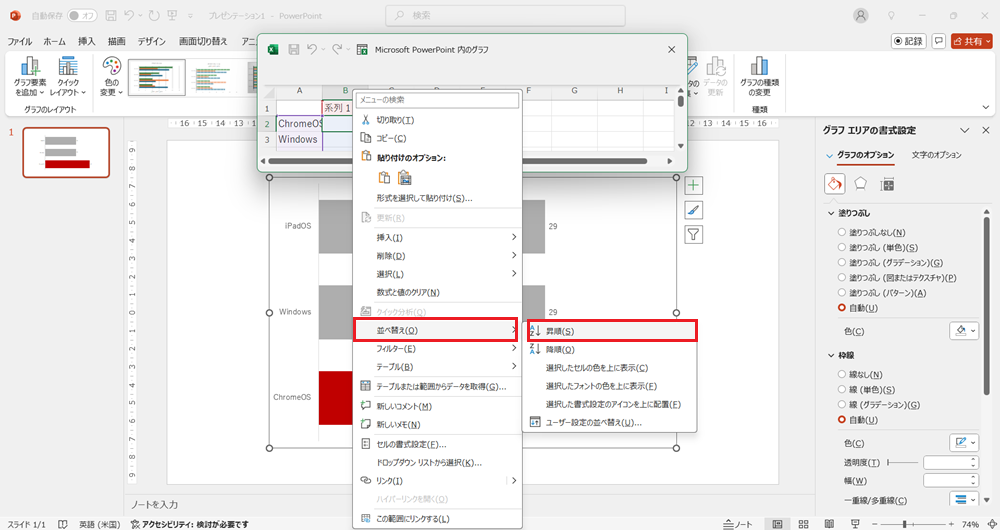Click normal view icon in status bar
This screenshot has height=530, width=1000.
tap(777, 524)
